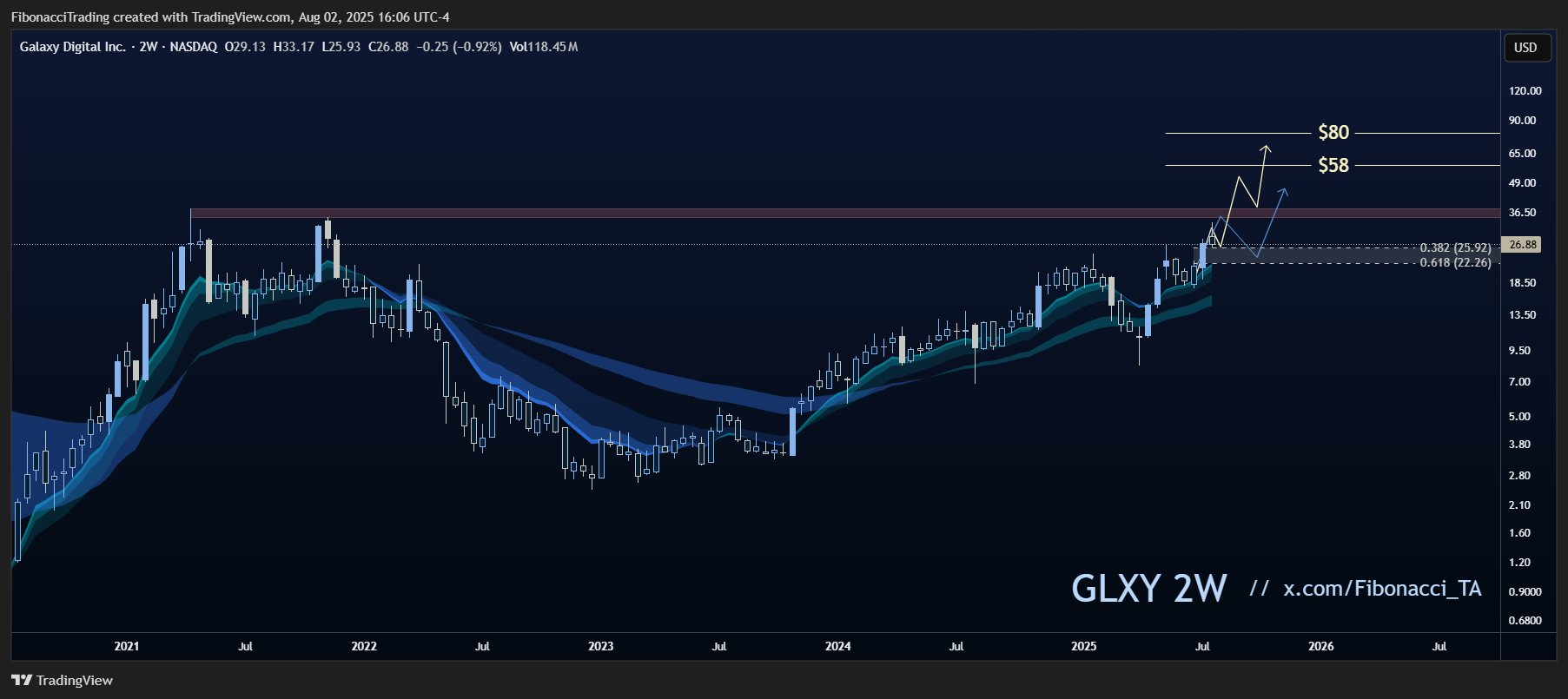The width and height of the screenshot is (1568, 699).
Task: Click the GLXY 2W watermark text
Action: pos(1148,589)
